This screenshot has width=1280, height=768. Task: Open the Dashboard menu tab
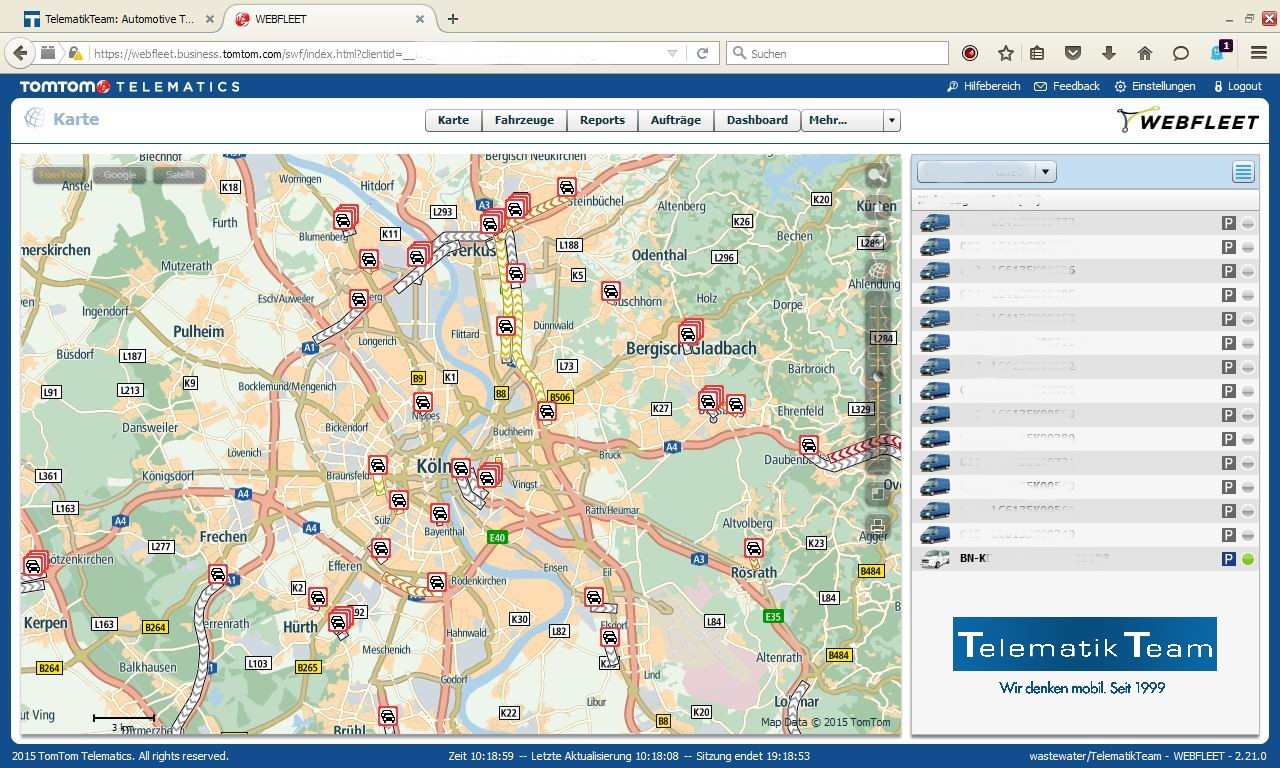[x=757, y=120]
